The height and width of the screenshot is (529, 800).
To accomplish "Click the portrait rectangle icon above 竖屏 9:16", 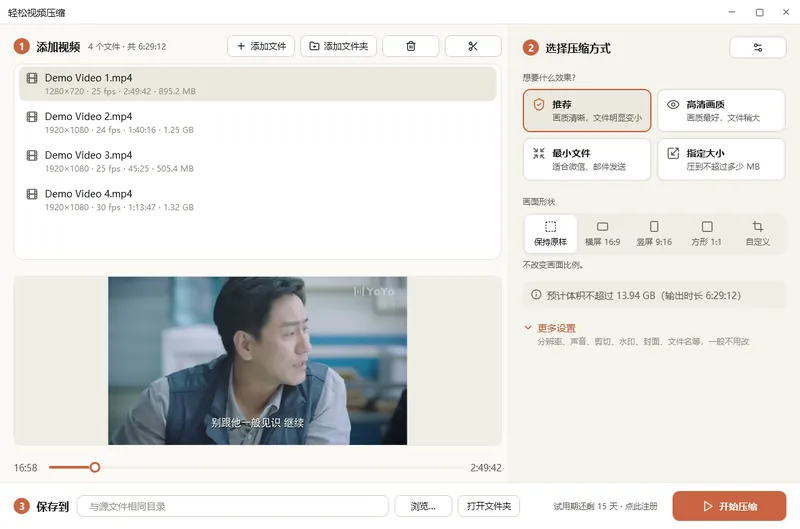I will click(x=654, y=226).
